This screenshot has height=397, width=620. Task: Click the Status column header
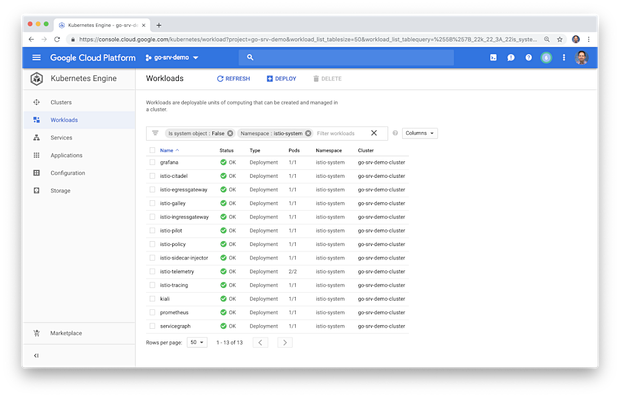coord(227,150)
